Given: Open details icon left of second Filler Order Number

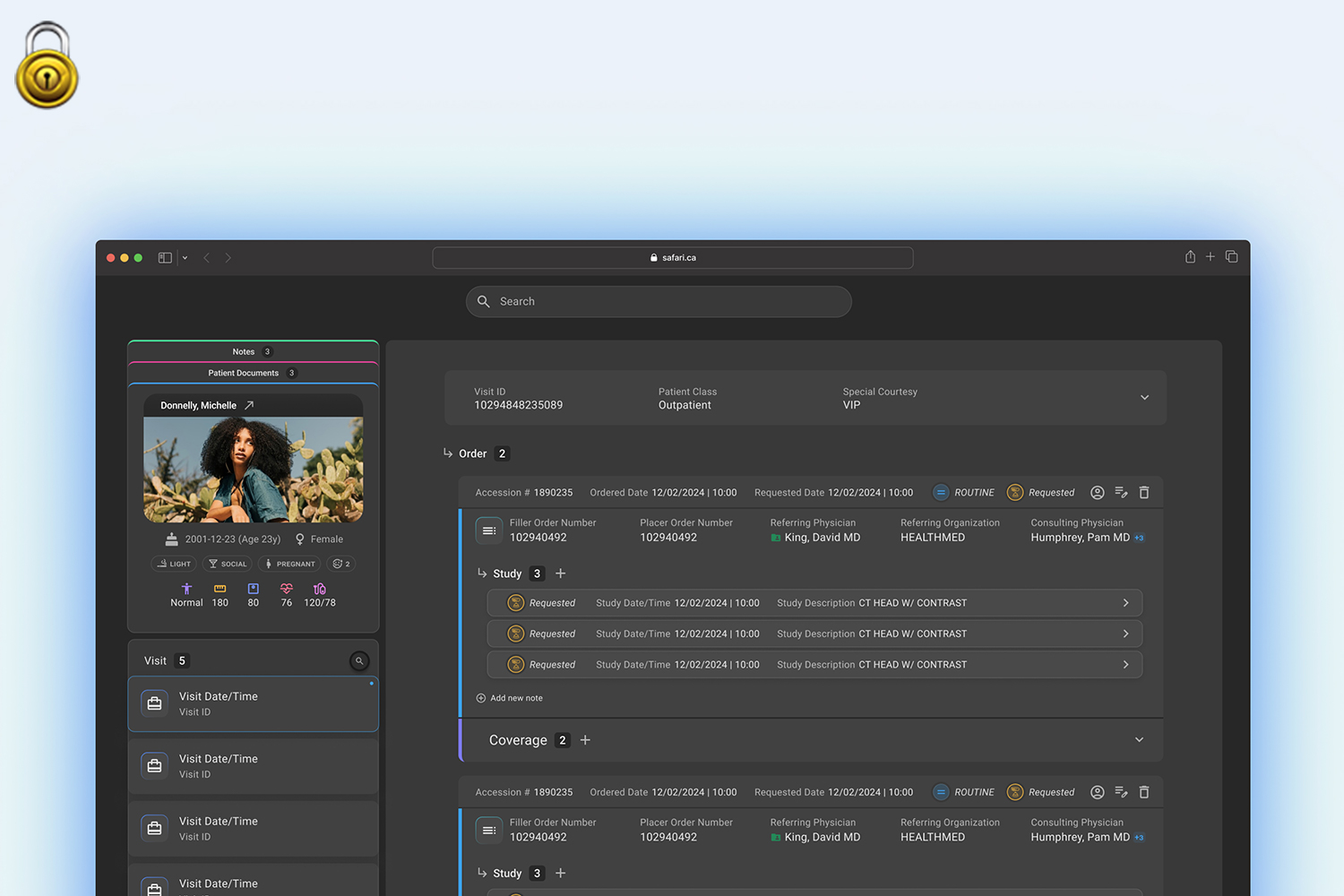Looking at the screenshot, I should pyautogui.click(x=488, y=831).
